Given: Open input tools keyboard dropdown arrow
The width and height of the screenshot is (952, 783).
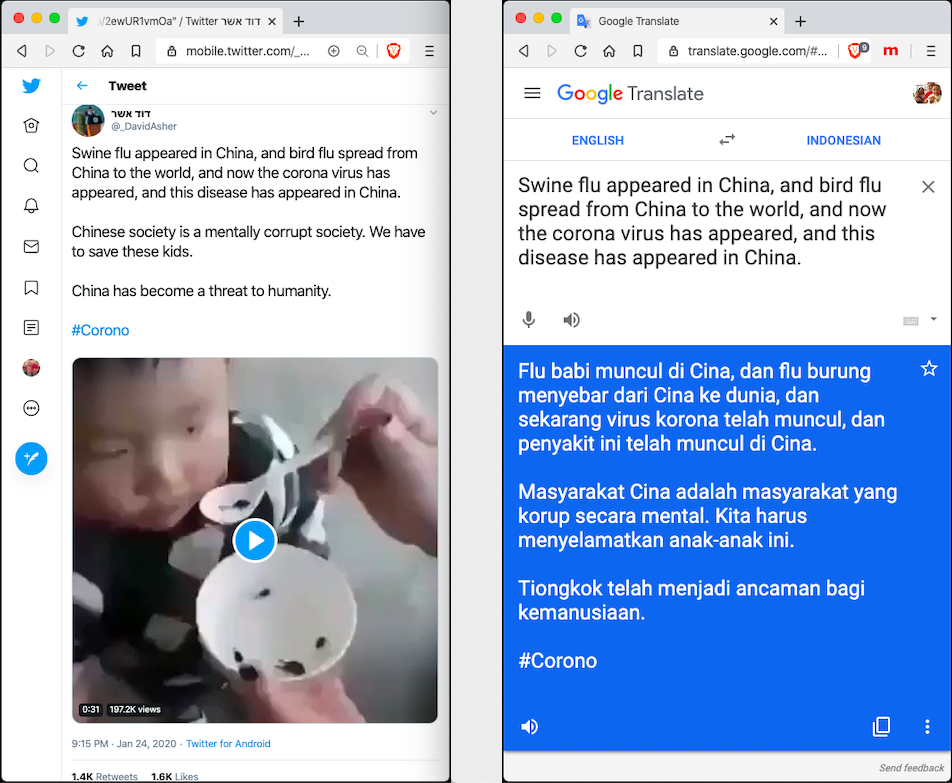Looking at the screenshot, I should tap(933, 319).
